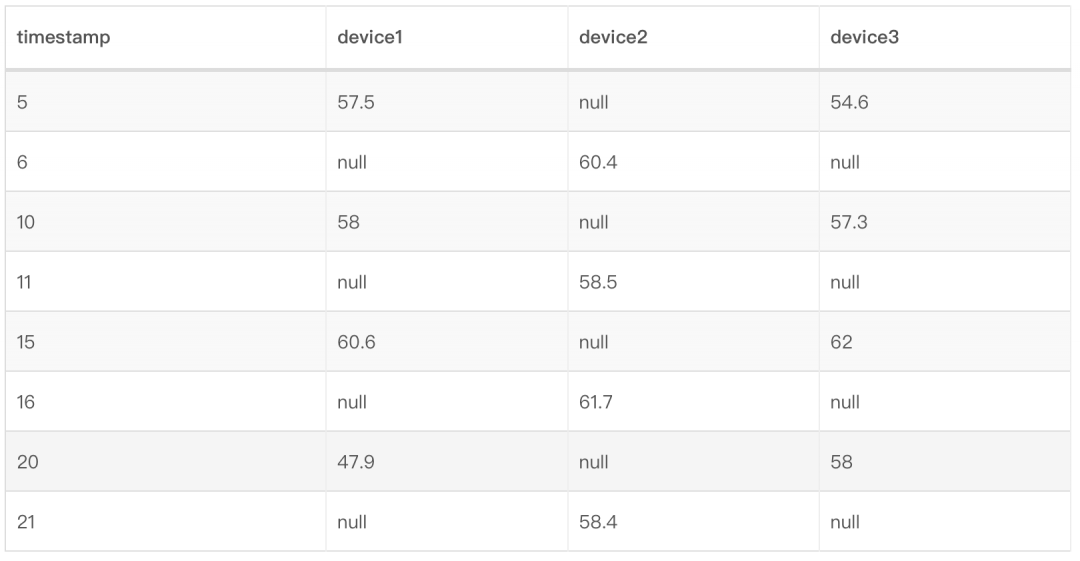Select the 58.4 cell in device2
Viewport: 1080px width, 561px height.
click(598, 521)
